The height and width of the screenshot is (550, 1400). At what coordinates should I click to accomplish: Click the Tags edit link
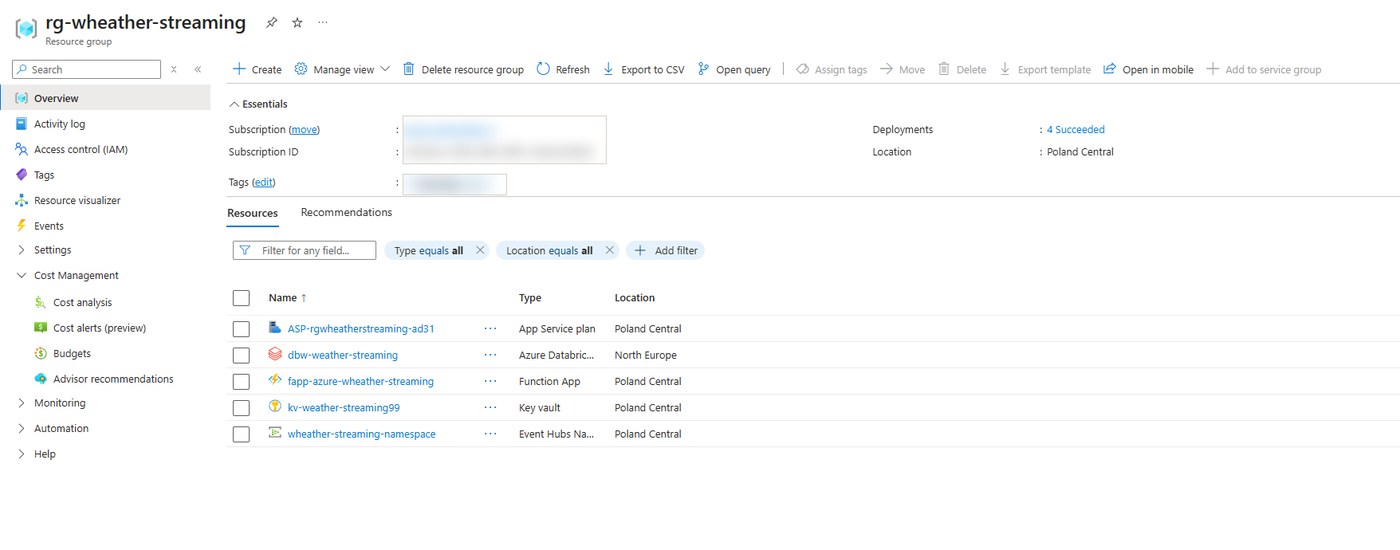[263, 183]
